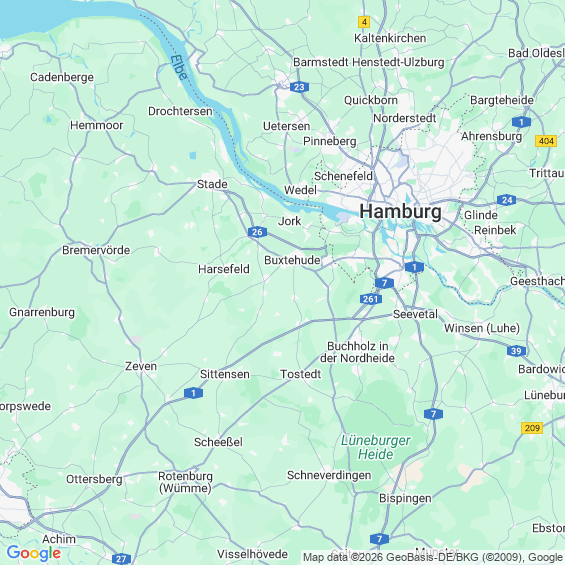565x565 pixels.
Task: Click the A39 highway shield near Winsen
Action: point(516,351)
